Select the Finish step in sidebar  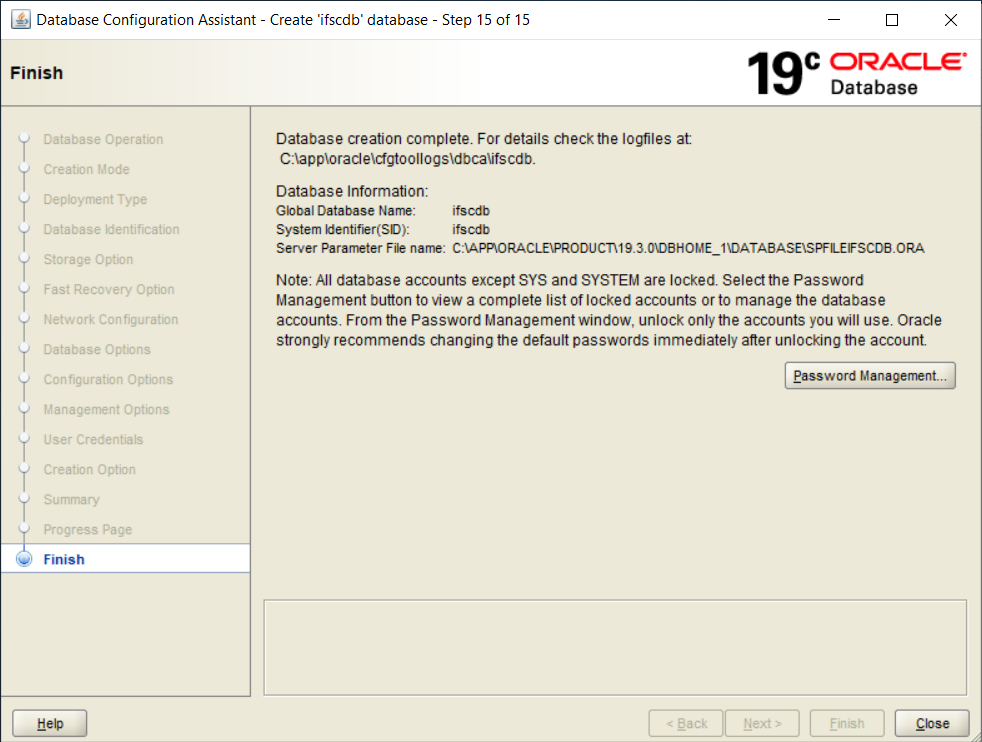(x=64, y=560)
